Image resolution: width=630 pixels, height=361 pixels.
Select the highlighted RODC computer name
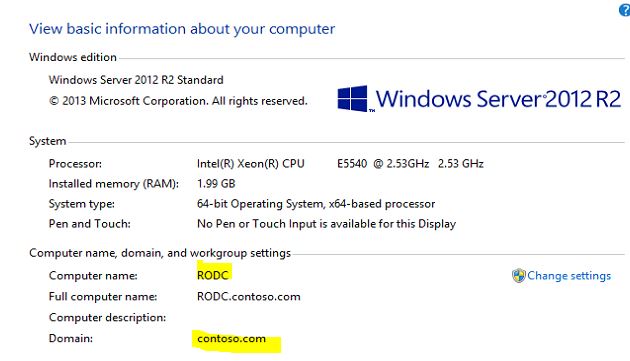coord(213,275)
